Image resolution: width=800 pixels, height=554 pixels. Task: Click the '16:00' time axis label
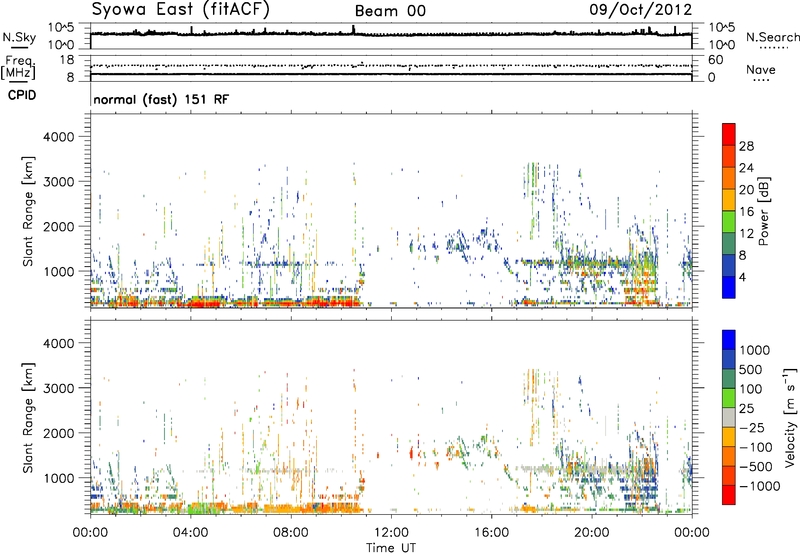(x=491, y=533)
